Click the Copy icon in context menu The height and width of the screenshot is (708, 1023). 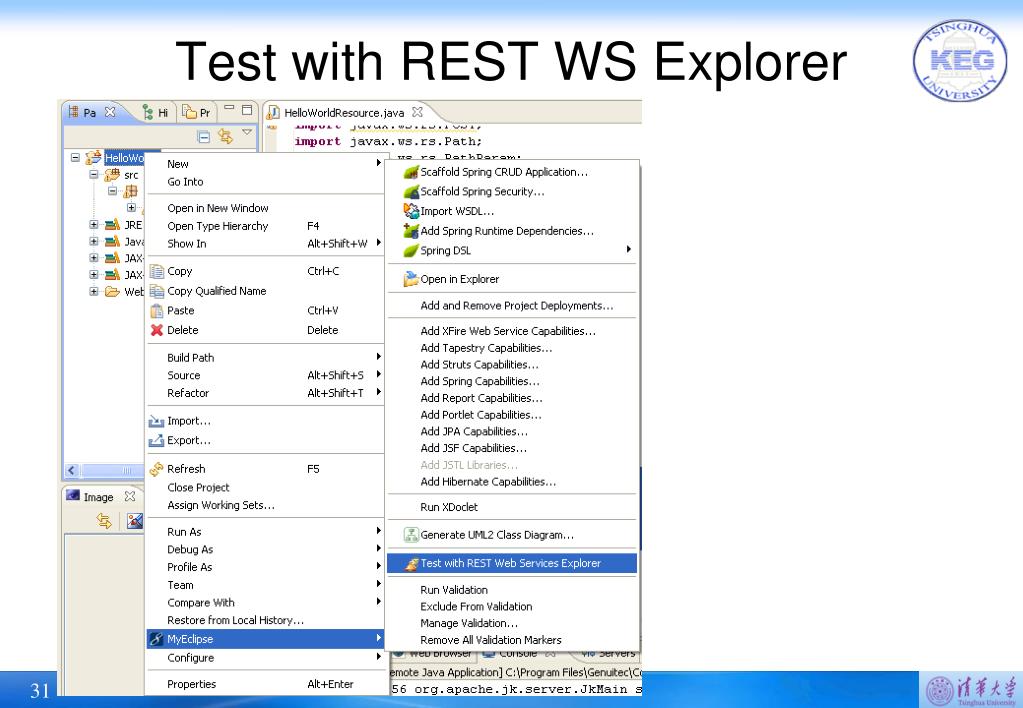157,271
